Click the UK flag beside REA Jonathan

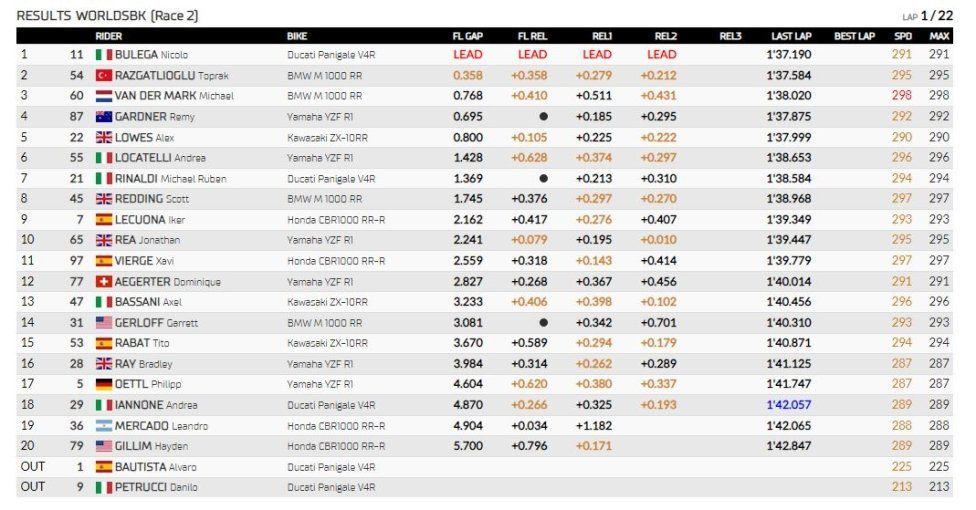(x=103, y=240)
